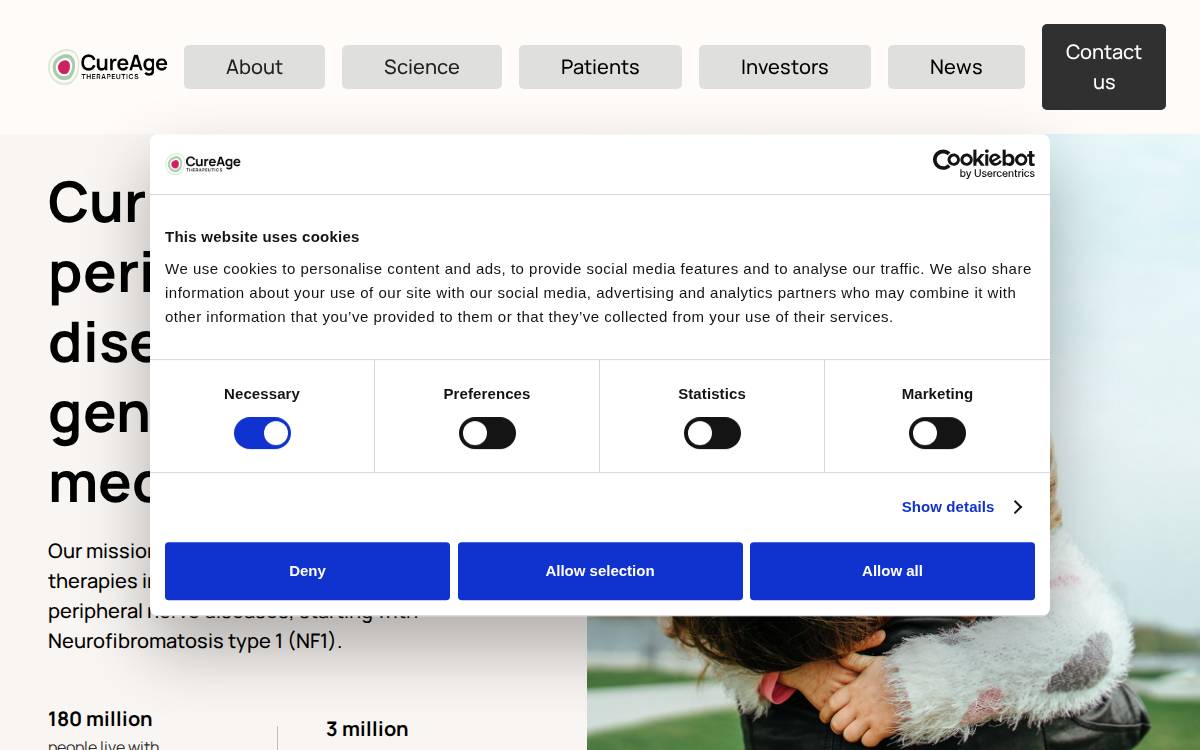Open the Science menu

422,67
